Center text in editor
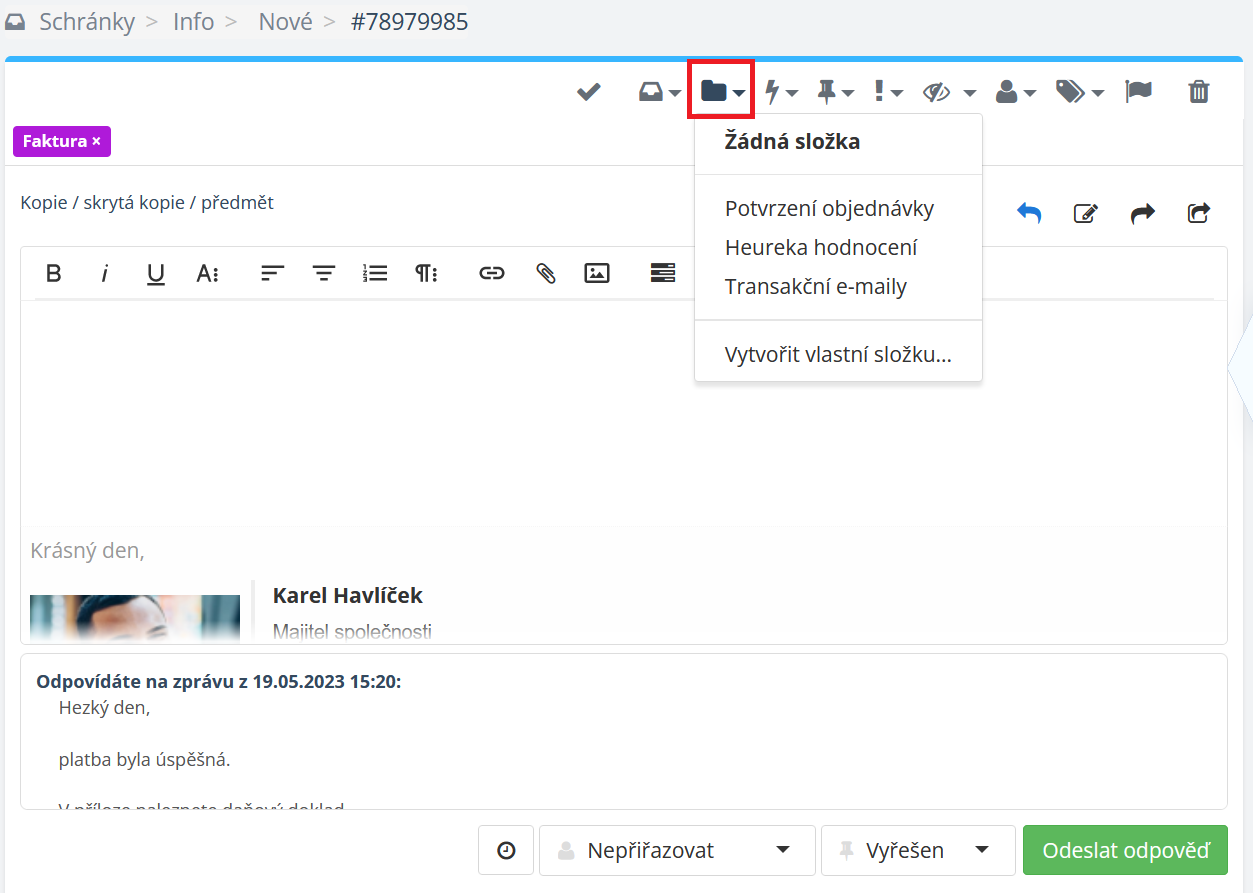 coord(323,273)
